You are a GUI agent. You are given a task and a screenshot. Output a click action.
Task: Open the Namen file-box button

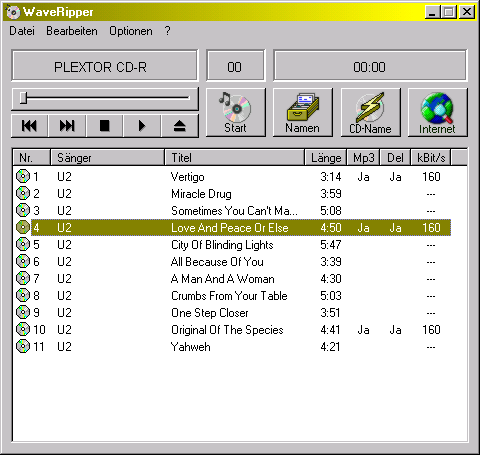tap(303, 112)
